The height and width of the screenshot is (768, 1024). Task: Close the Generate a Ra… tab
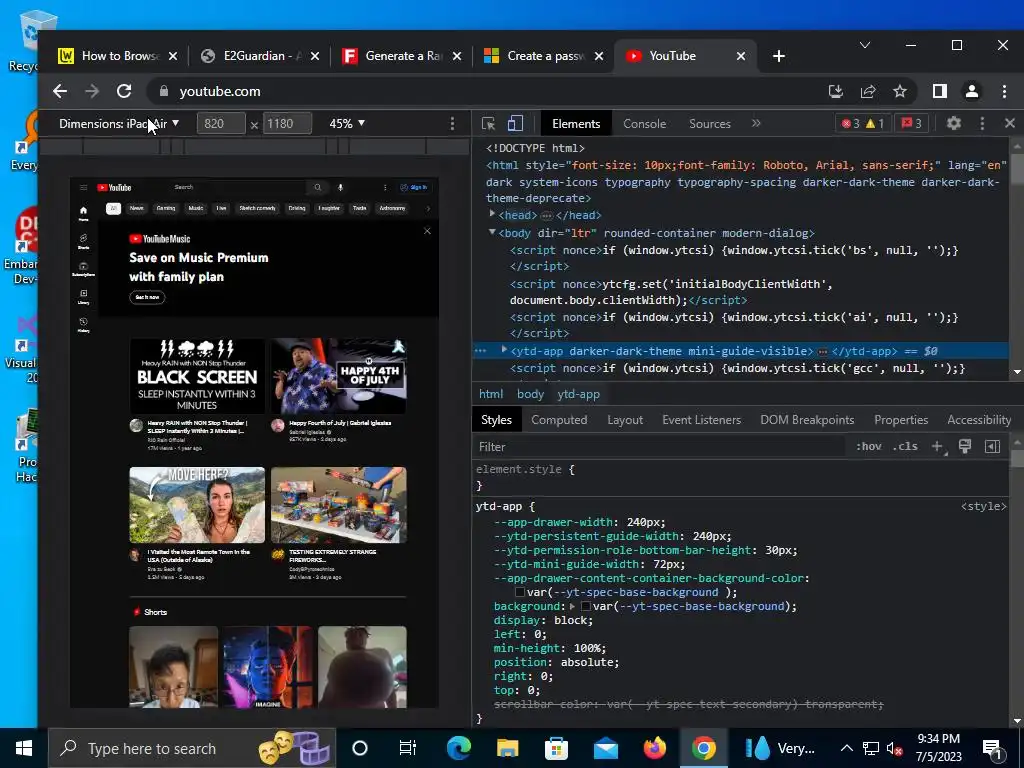click(457, 56)
